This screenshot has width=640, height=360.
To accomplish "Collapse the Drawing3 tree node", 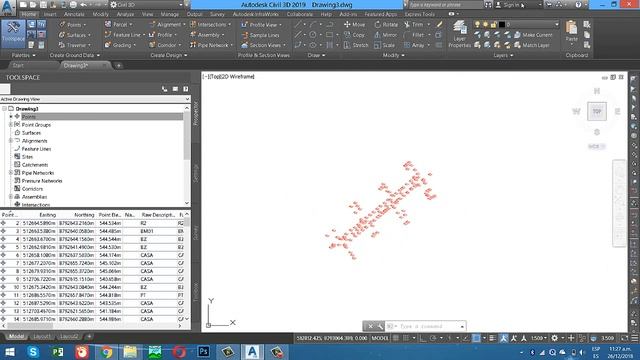I will [x=4, y=109].
